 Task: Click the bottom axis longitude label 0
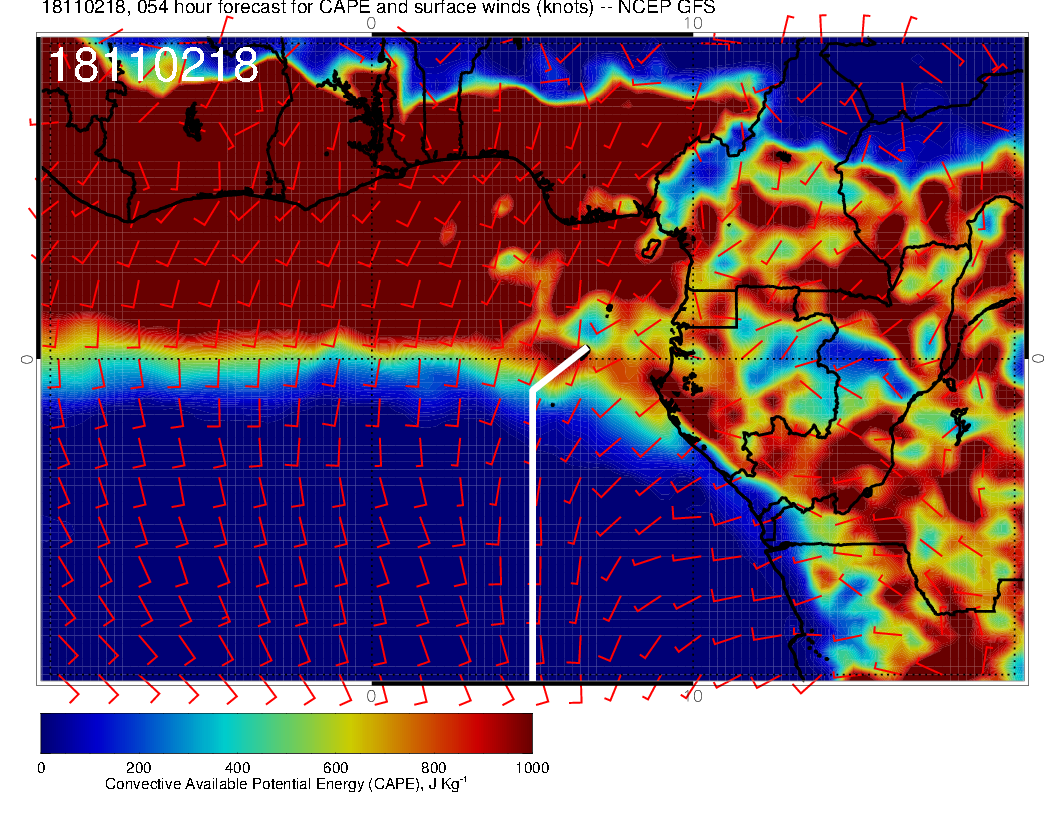[x=371, y=695]
